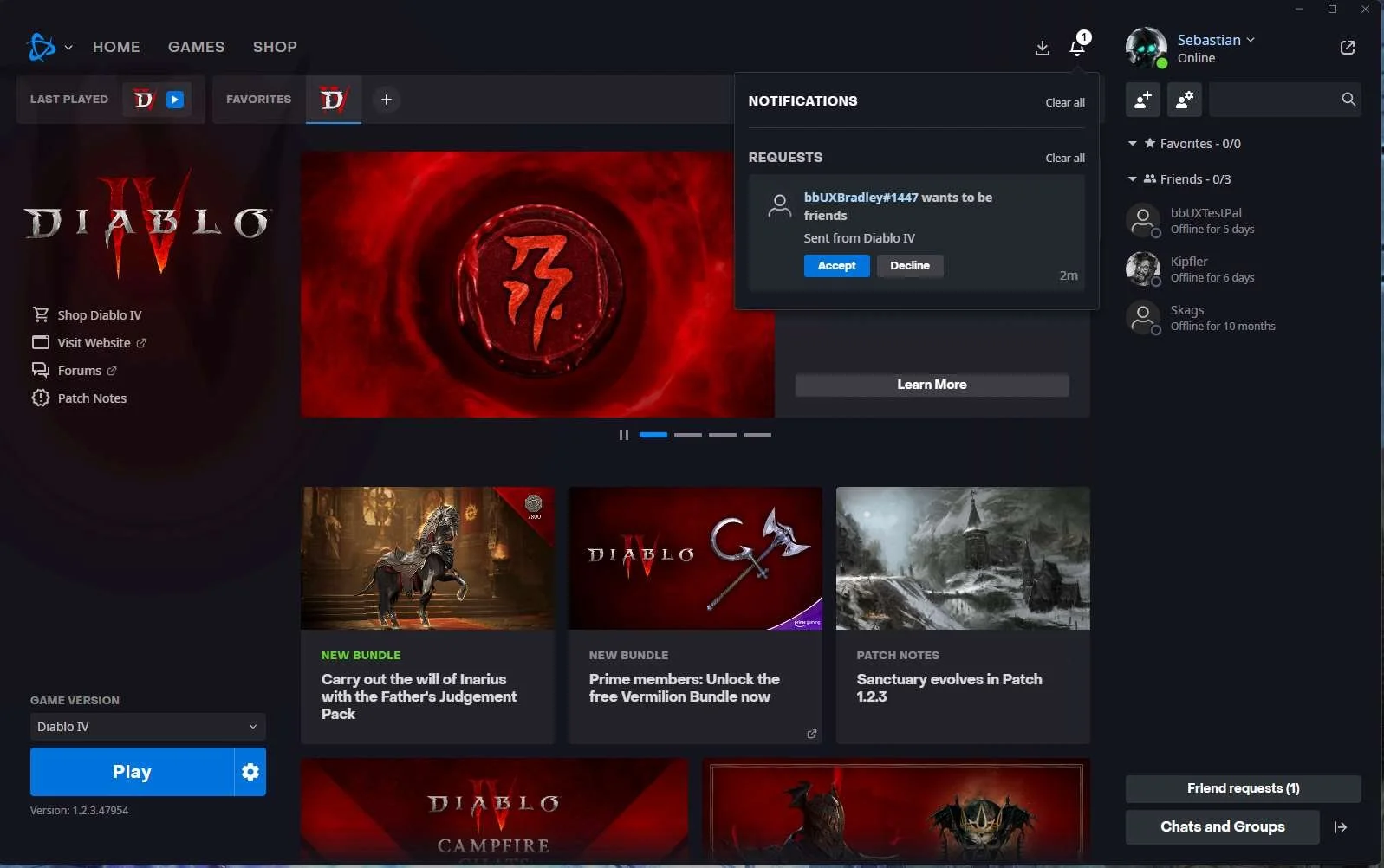Image resolution: width=1384 pixels, height=868 pixels.
Task: Click Sebastian's profile avatar
Action: [x=1147, y=48]
